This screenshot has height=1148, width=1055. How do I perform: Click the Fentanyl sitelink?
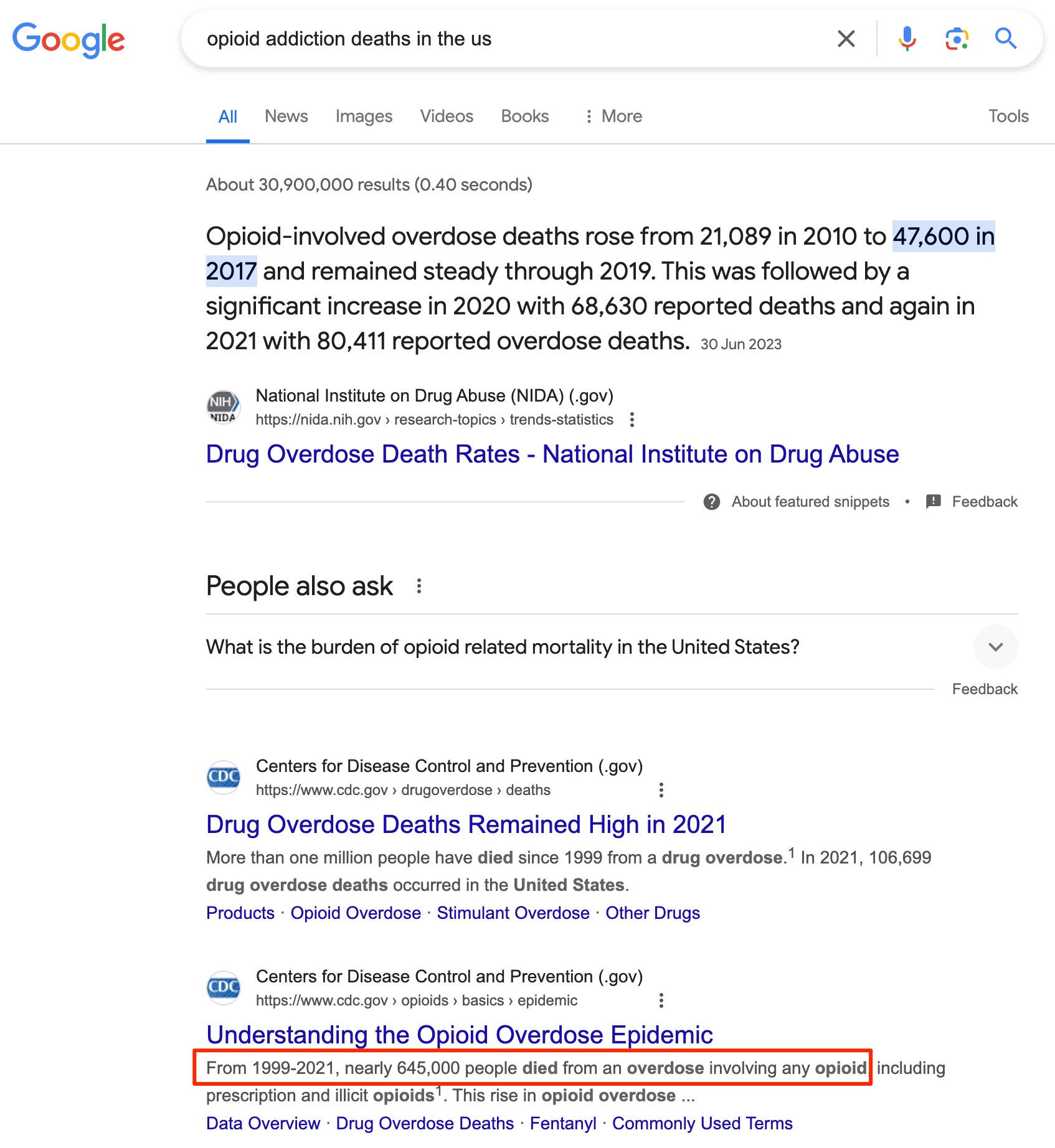click(x=563, y=1123)
